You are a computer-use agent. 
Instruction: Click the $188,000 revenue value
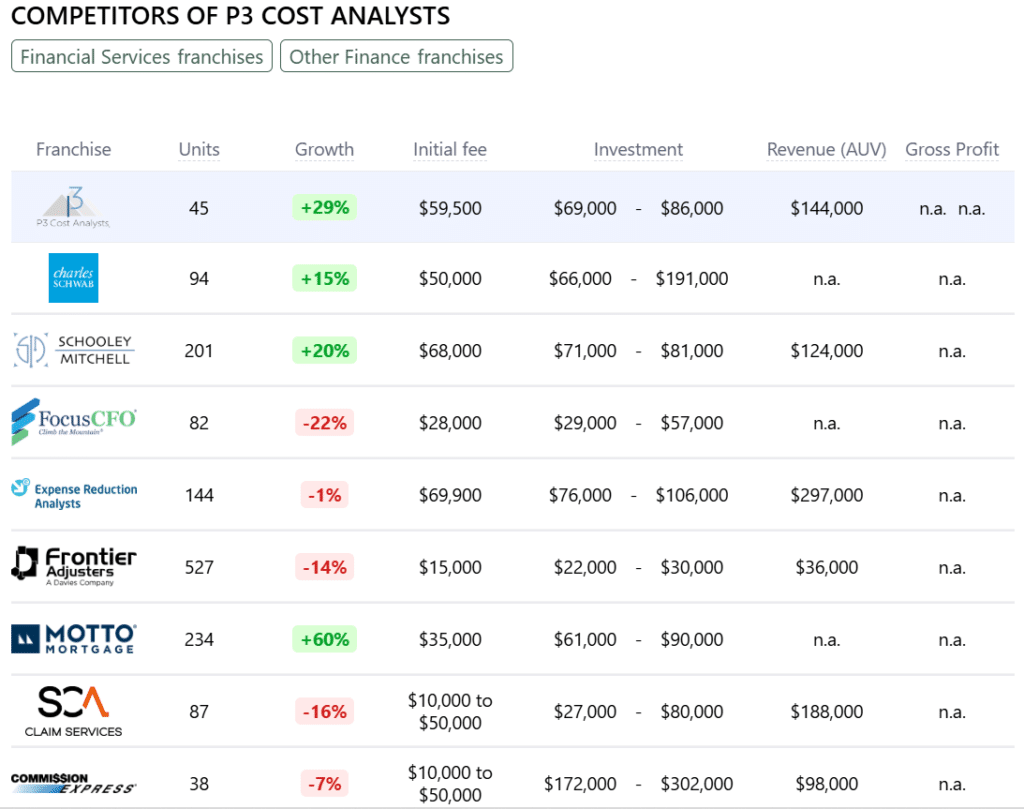click(x=826, y=712)
